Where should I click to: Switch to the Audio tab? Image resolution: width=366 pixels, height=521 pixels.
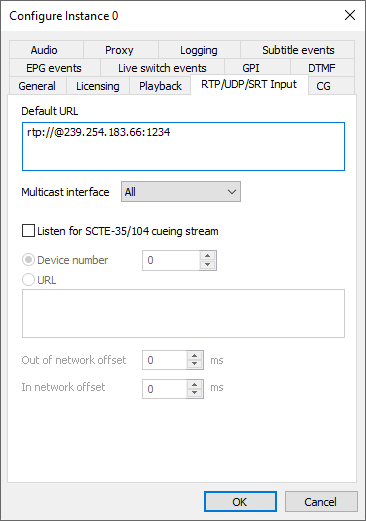pos(46,50)
